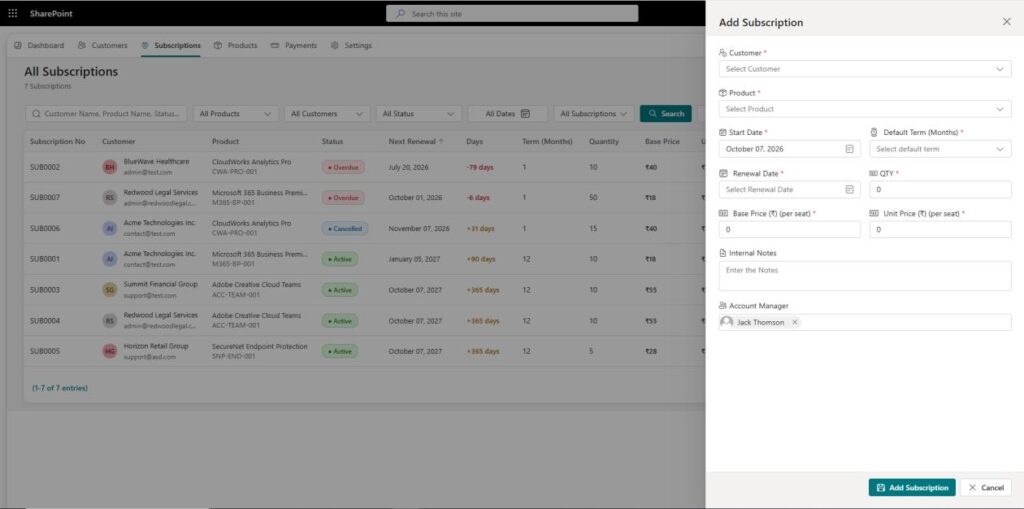This screenshot has height=509, width=1024.
Task: Click the Default Term label clock icon
Action: pyautogui.click(x=874, y=132)
